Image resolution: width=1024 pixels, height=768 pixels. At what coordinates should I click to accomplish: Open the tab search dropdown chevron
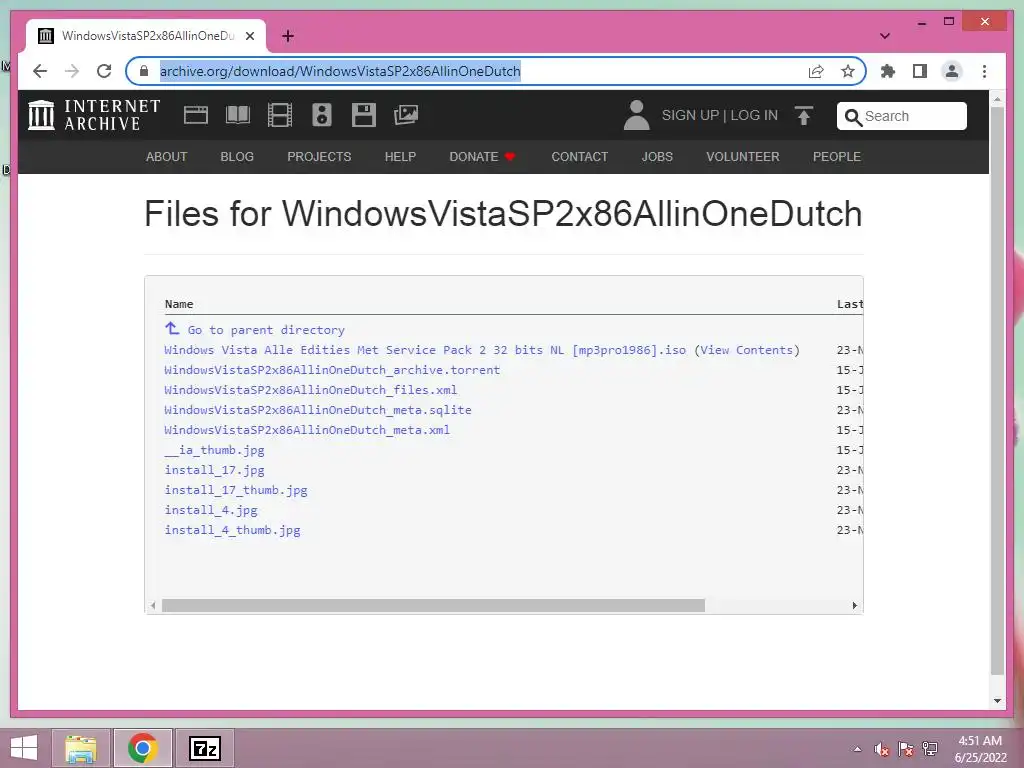click(885, 36)
